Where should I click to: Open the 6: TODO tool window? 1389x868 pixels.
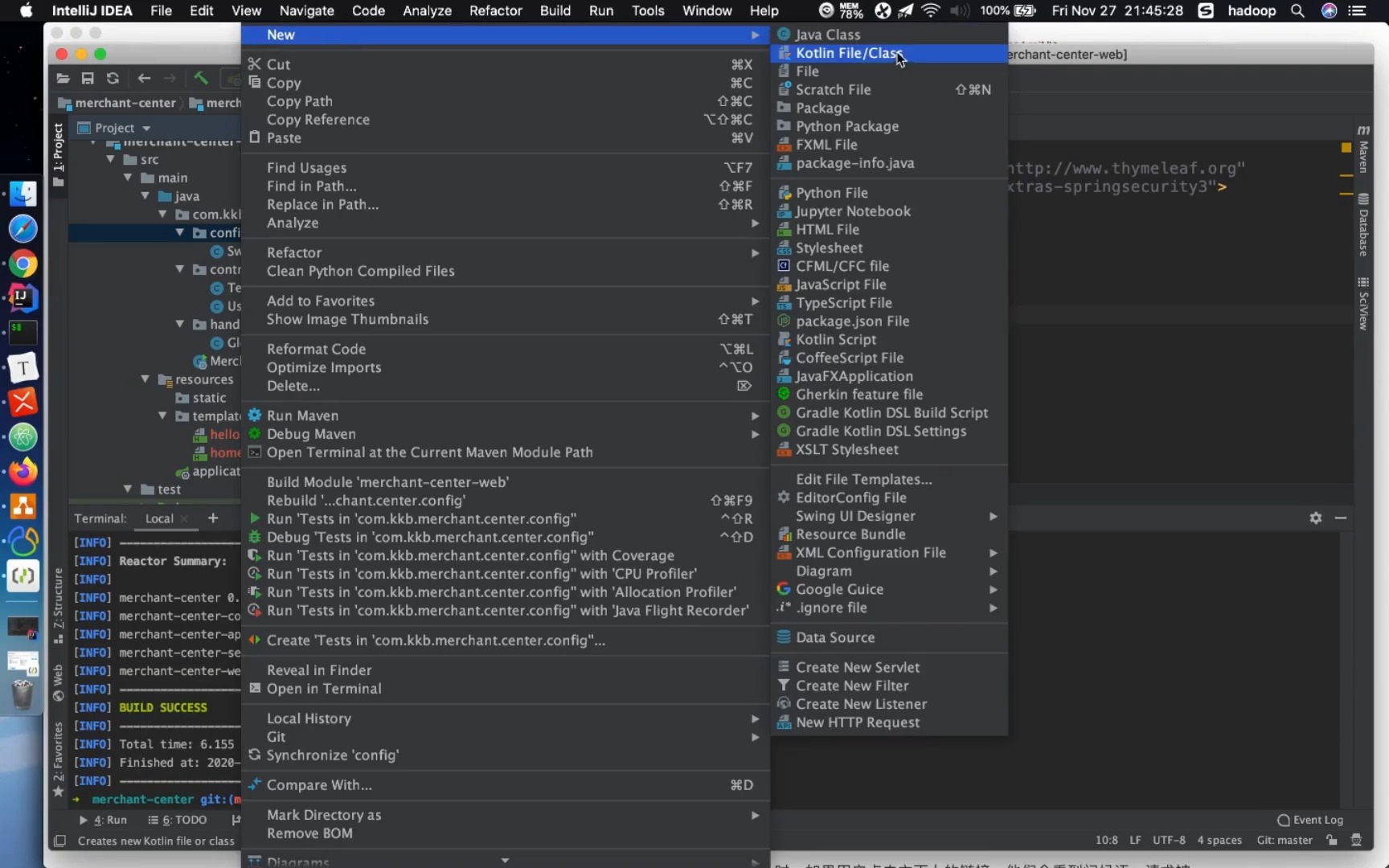coord(178,820)
